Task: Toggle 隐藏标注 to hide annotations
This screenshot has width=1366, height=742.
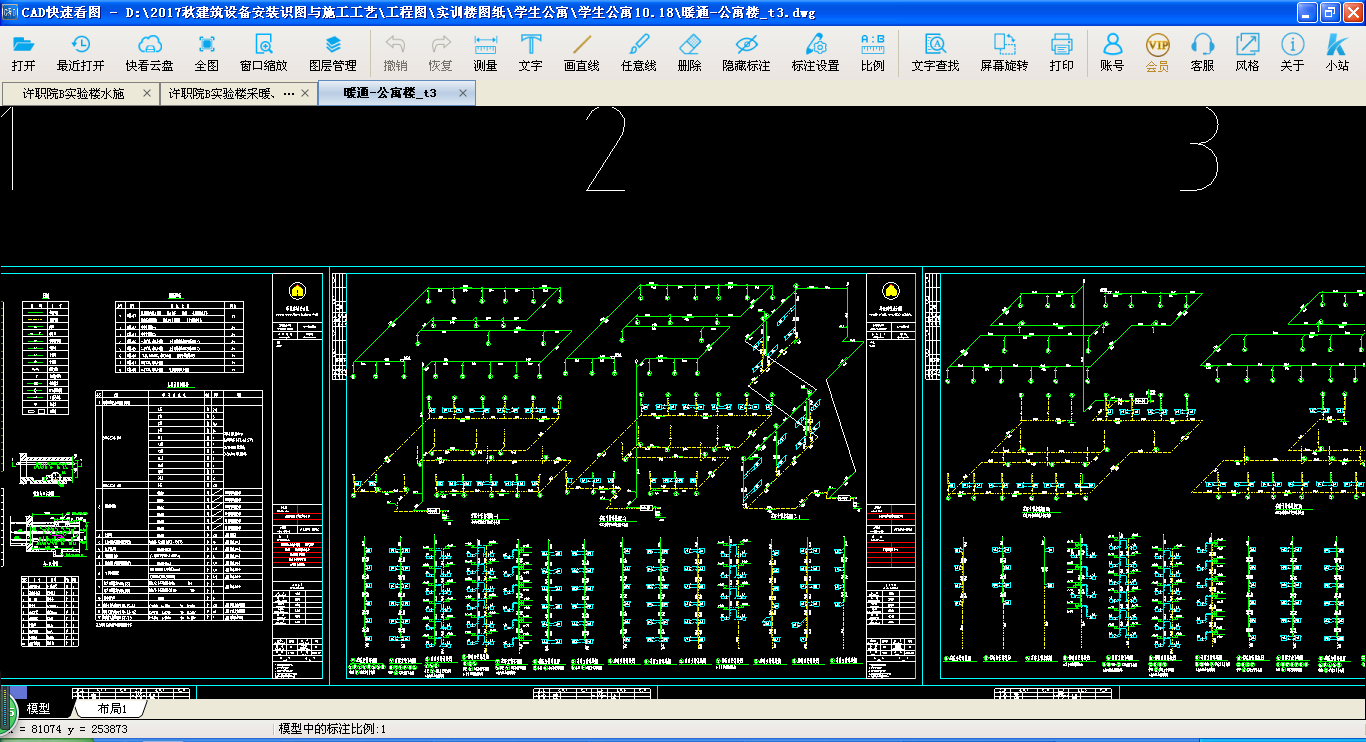Action: coord(746,53)
